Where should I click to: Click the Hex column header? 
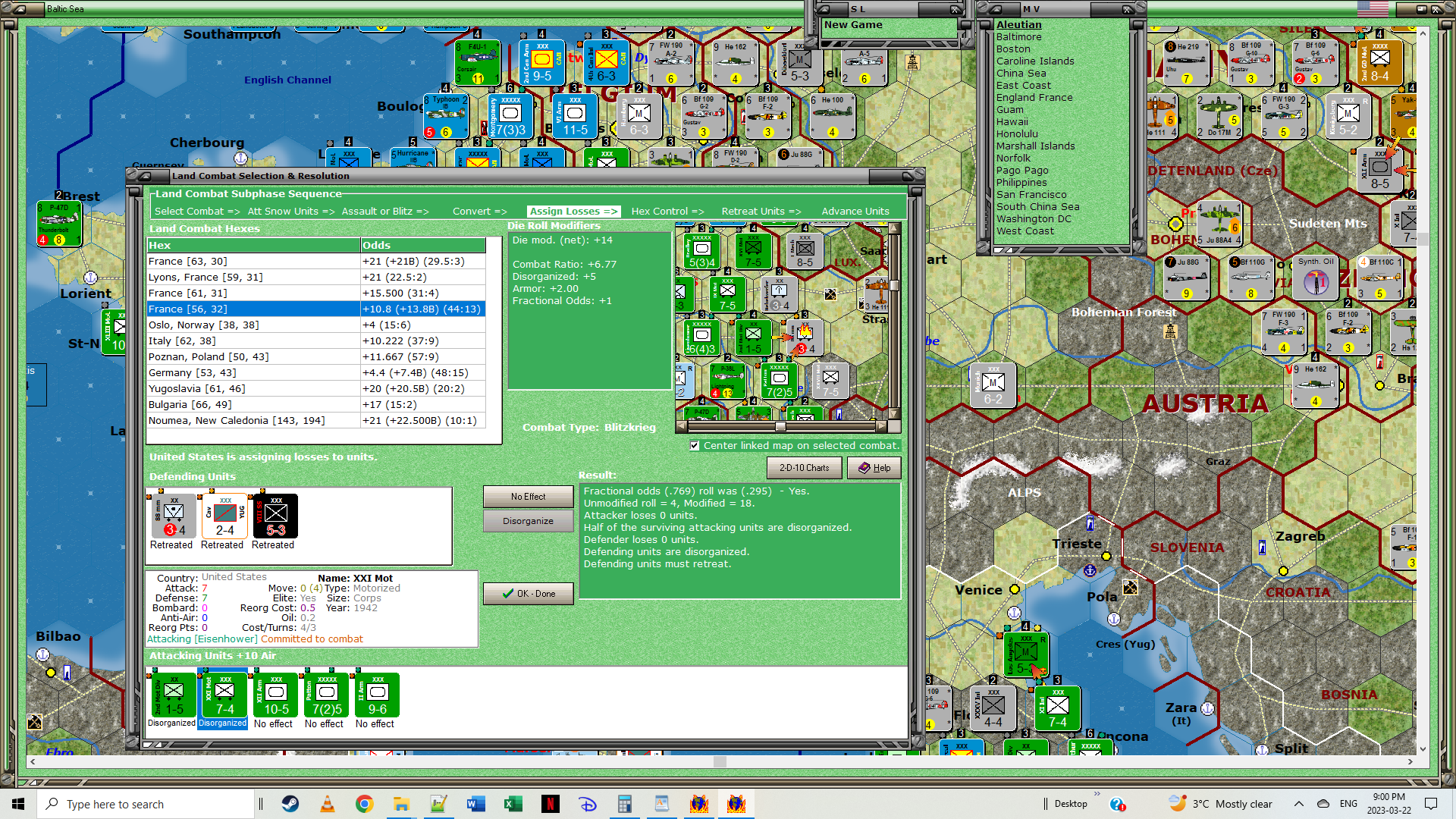253,246
